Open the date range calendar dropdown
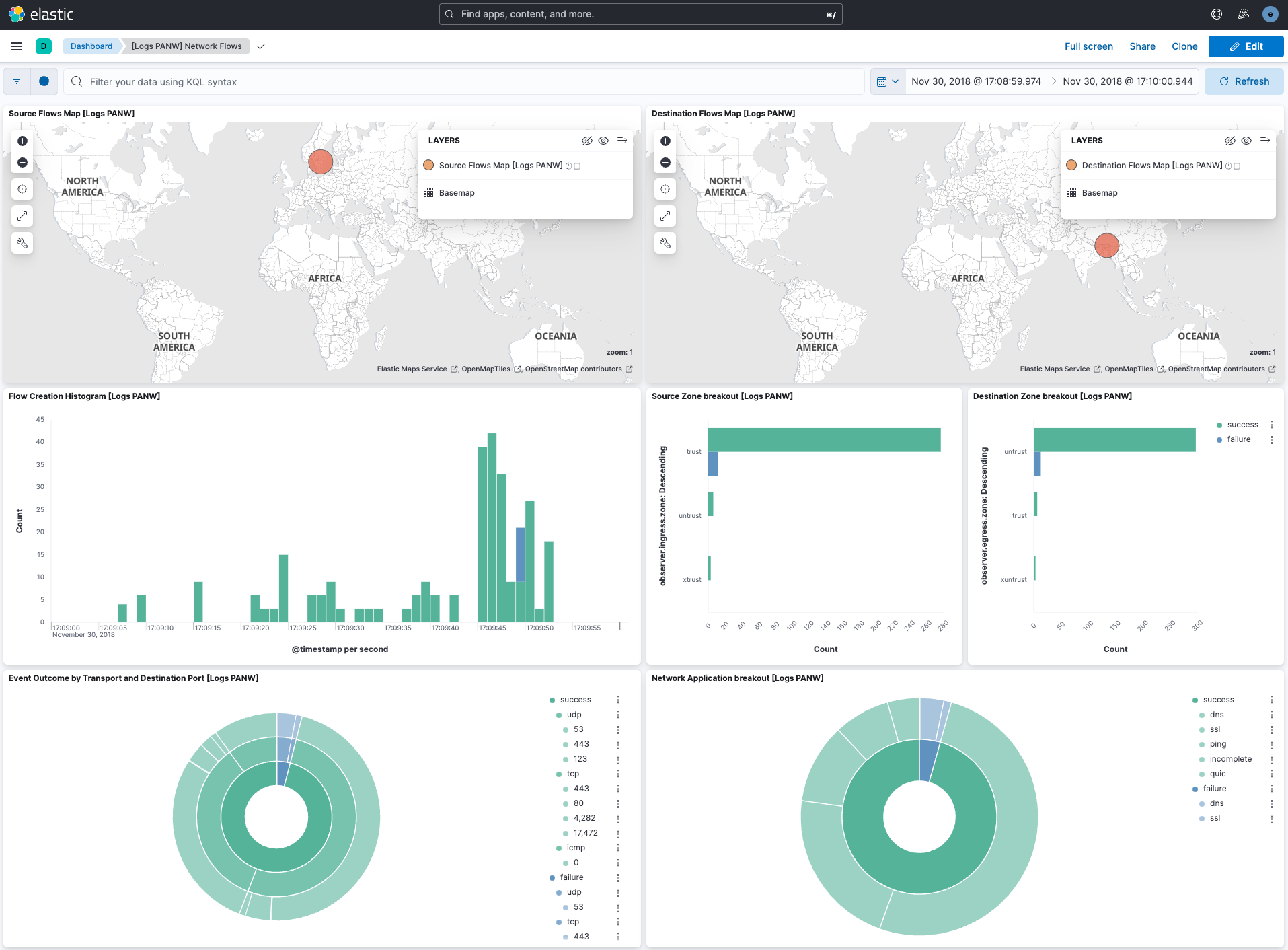1288x950 pixels. [888, 81]
